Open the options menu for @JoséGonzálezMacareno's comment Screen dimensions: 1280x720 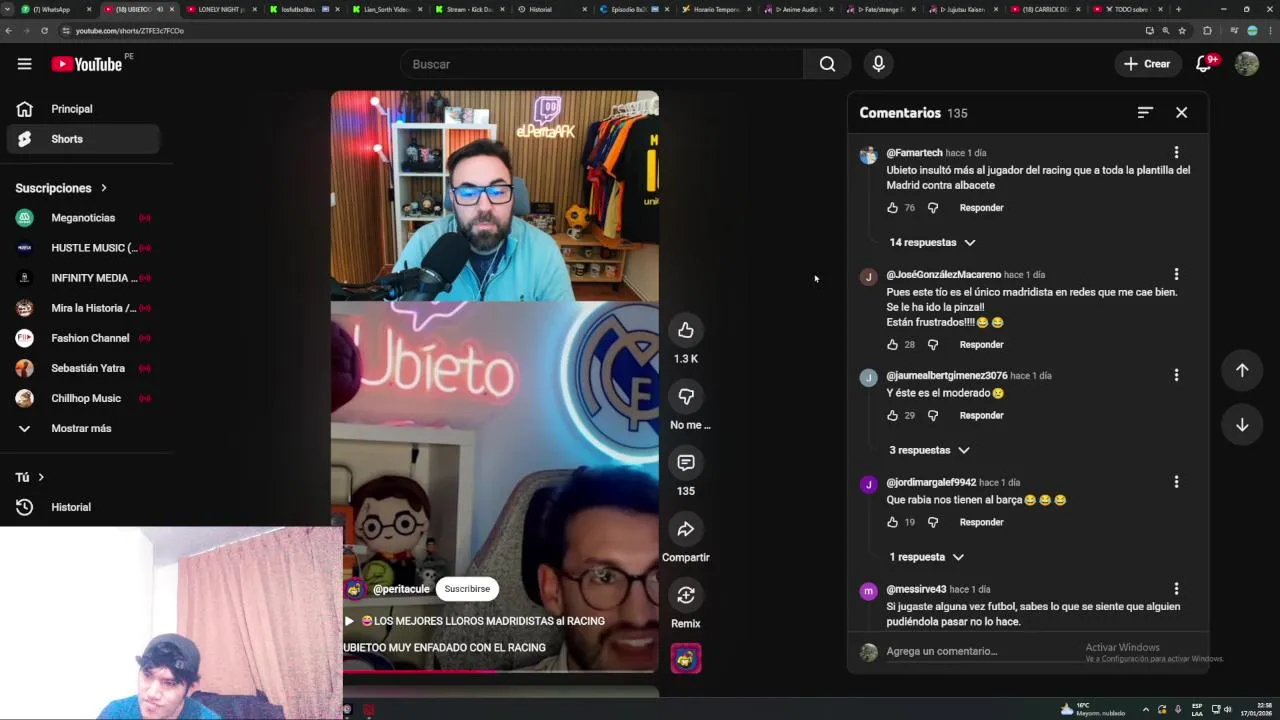[x=1176, y=274]
